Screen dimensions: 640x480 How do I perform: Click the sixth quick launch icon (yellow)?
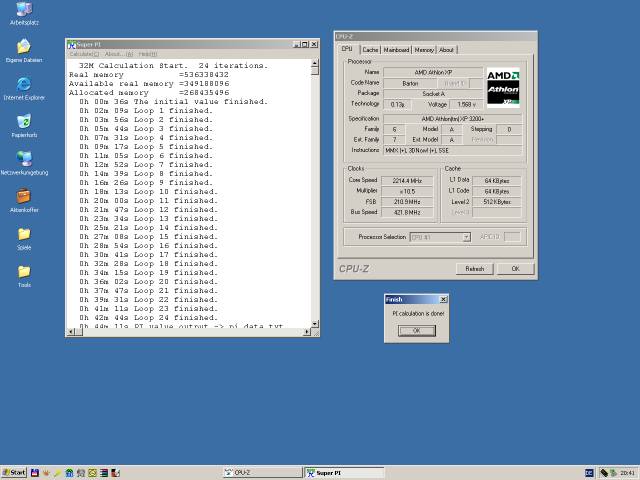pyautogui.click(x=92, y=473)
